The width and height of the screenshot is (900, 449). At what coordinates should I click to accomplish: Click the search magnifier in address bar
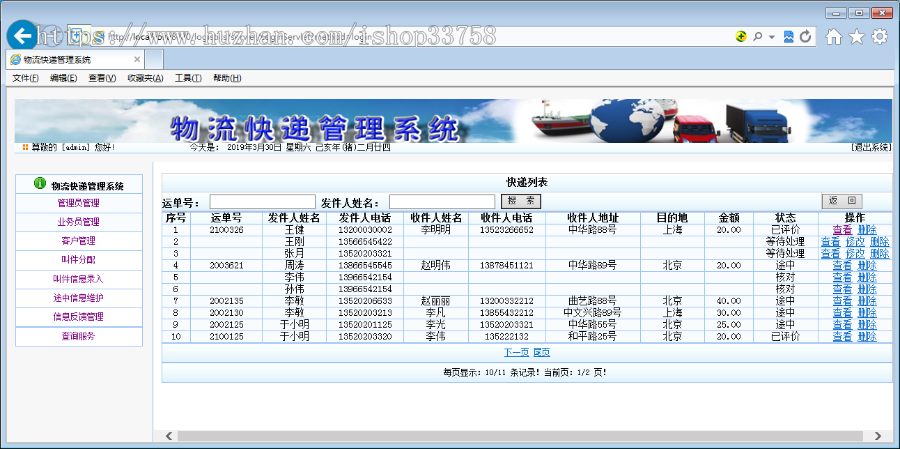click(757, 37)
